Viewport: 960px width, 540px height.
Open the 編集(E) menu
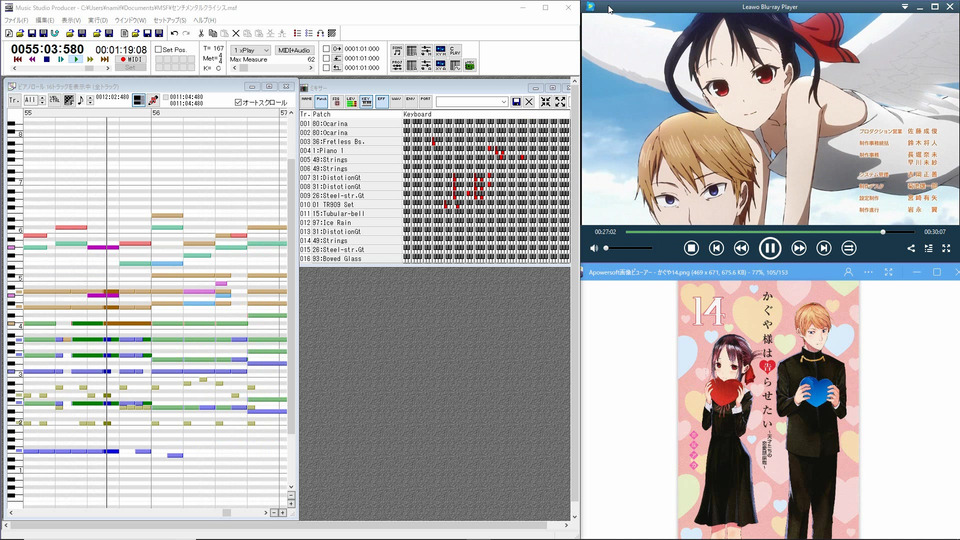point(45,20)
